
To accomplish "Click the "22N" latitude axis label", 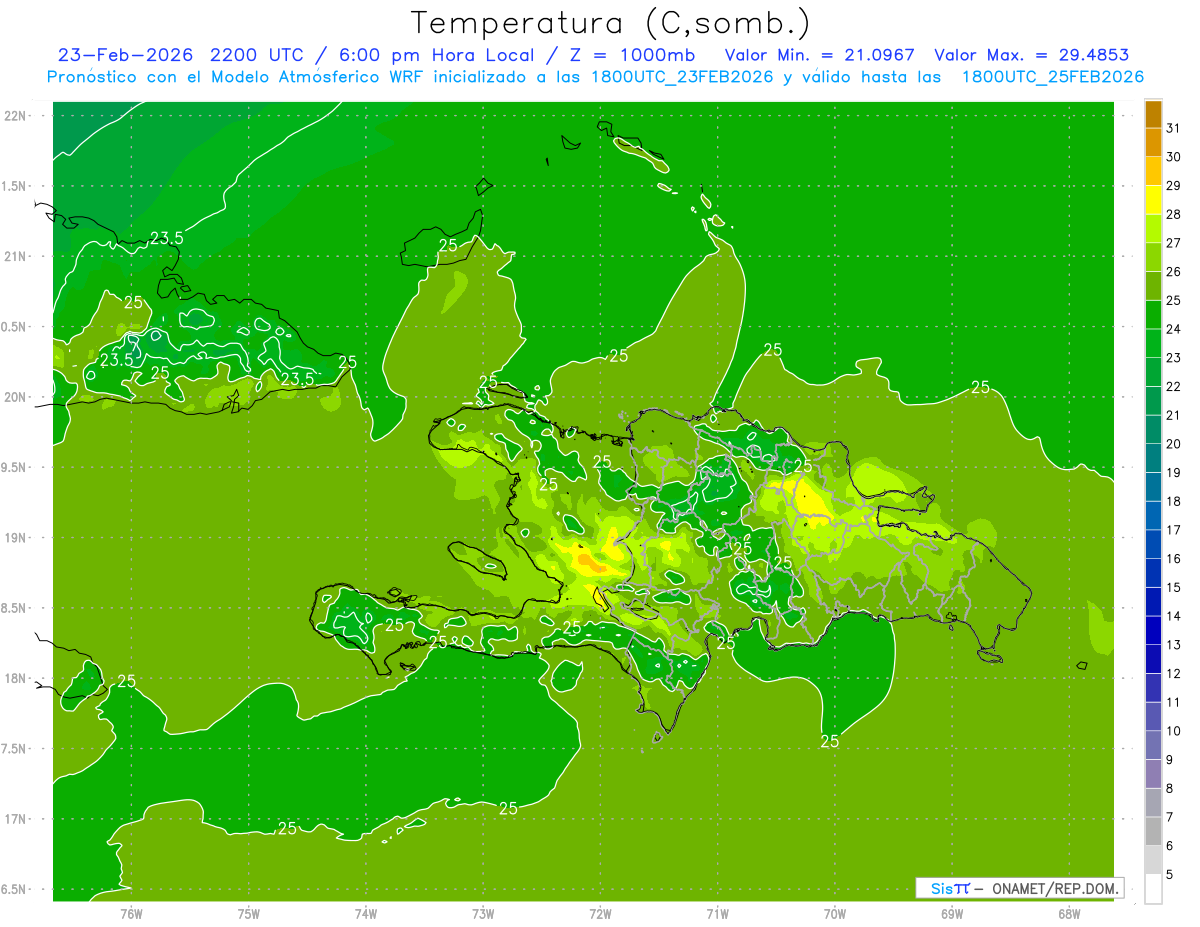I will coord(17,116).
